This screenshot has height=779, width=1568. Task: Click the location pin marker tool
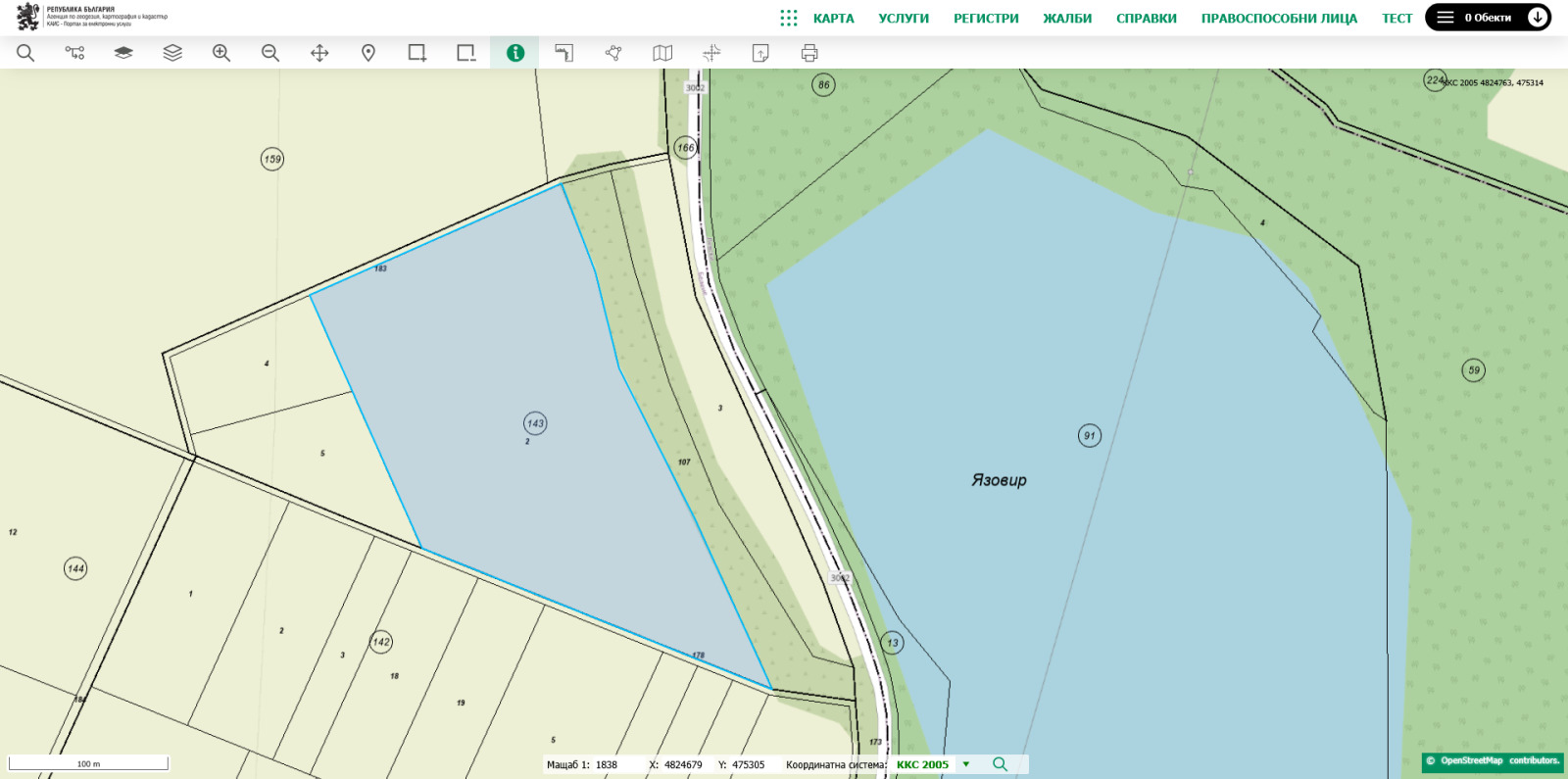point(368,53)
